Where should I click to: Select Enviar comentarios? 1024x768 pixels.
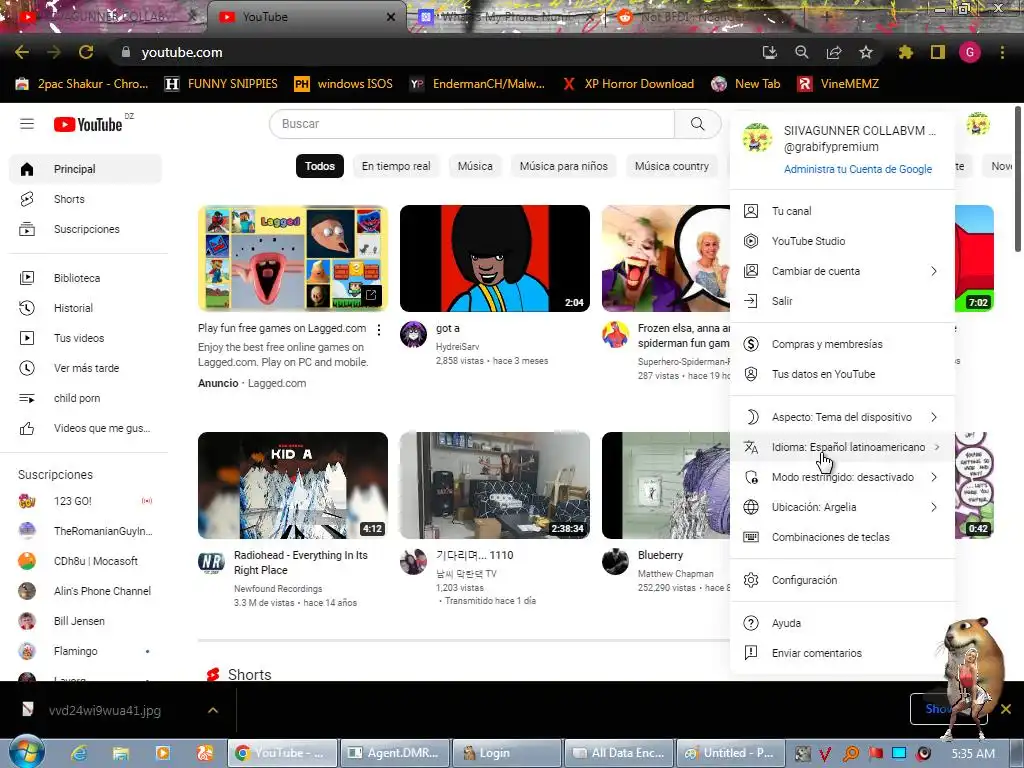842,653
